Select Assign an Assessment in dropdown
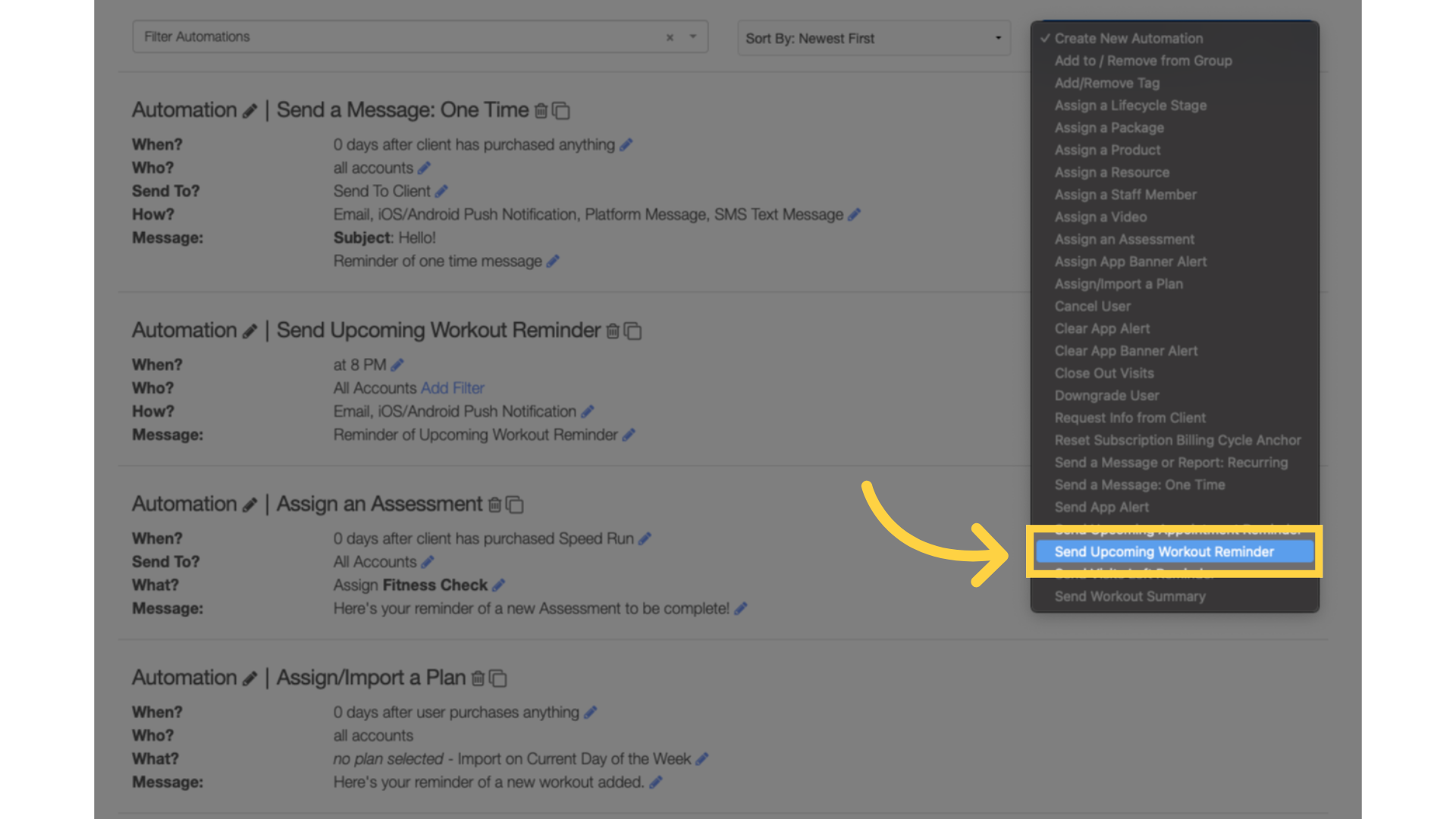Image resolution: width=1456 pixels, height=819 pixels. [x=1175, y=240]
